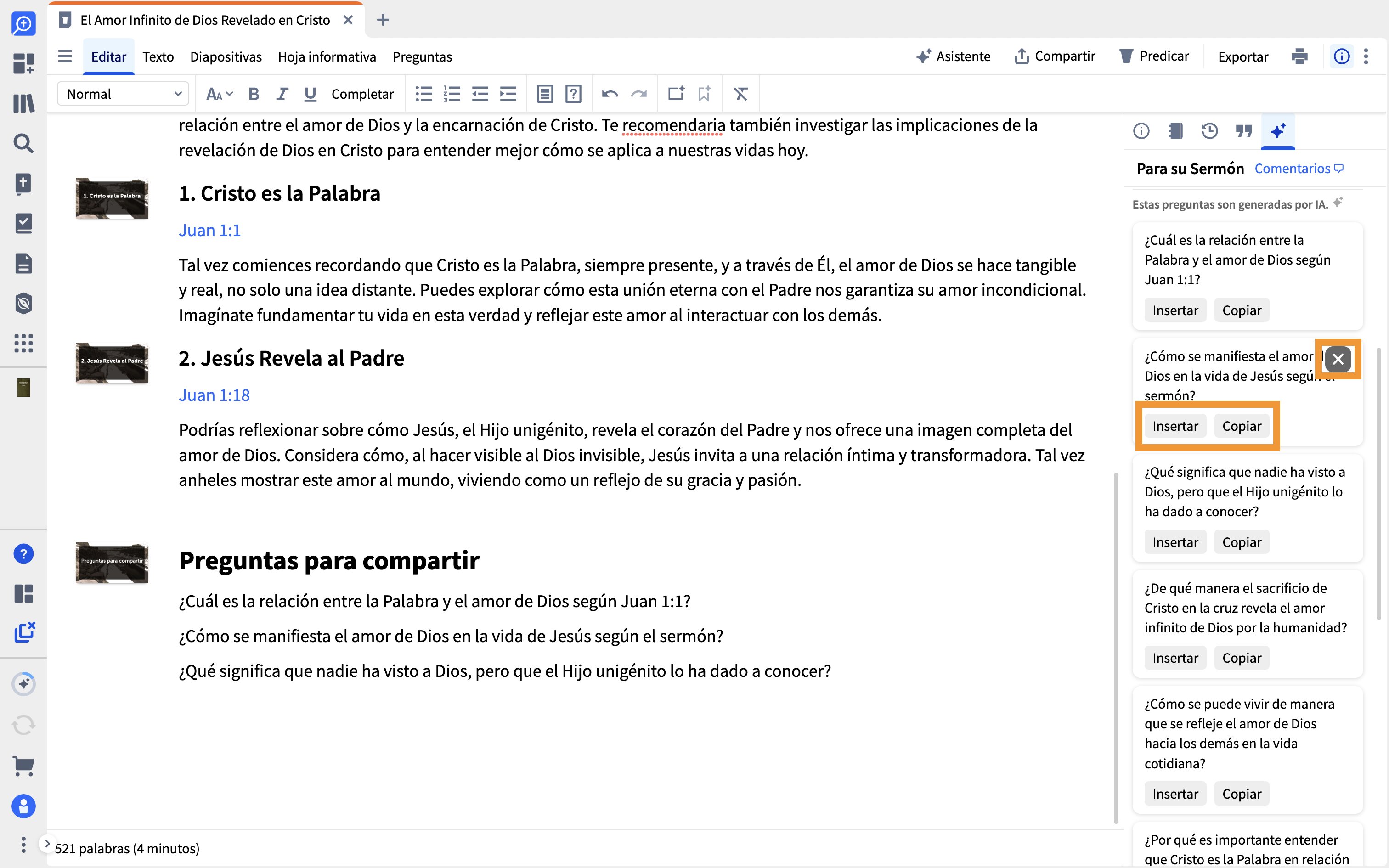The width and height of the screenshot is (1389, 868).
Task: Copy the Hijo unigénito question
Action: coord(1242,542)
